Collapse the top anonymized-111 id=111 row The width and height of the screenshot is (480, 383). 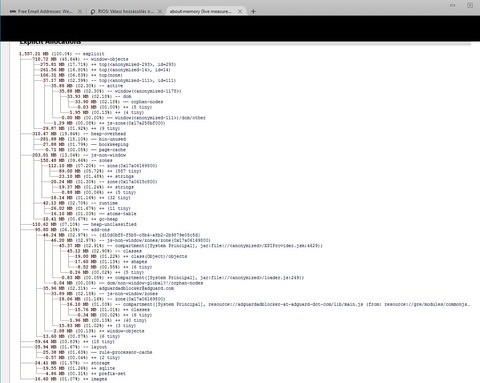coord(109,80)
